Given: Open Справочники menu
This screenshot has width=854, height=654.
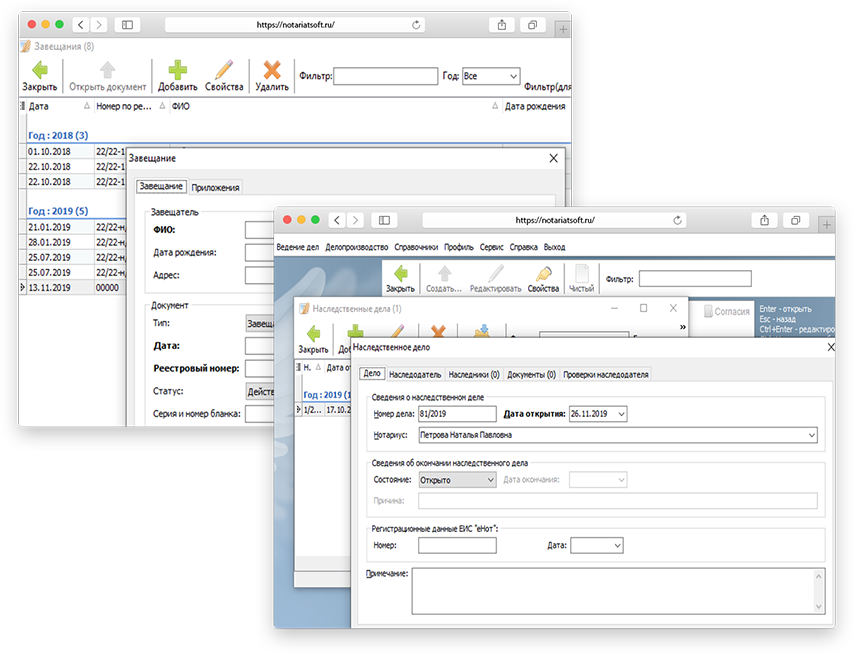Looking at the screenshot, I should point(416,247).
